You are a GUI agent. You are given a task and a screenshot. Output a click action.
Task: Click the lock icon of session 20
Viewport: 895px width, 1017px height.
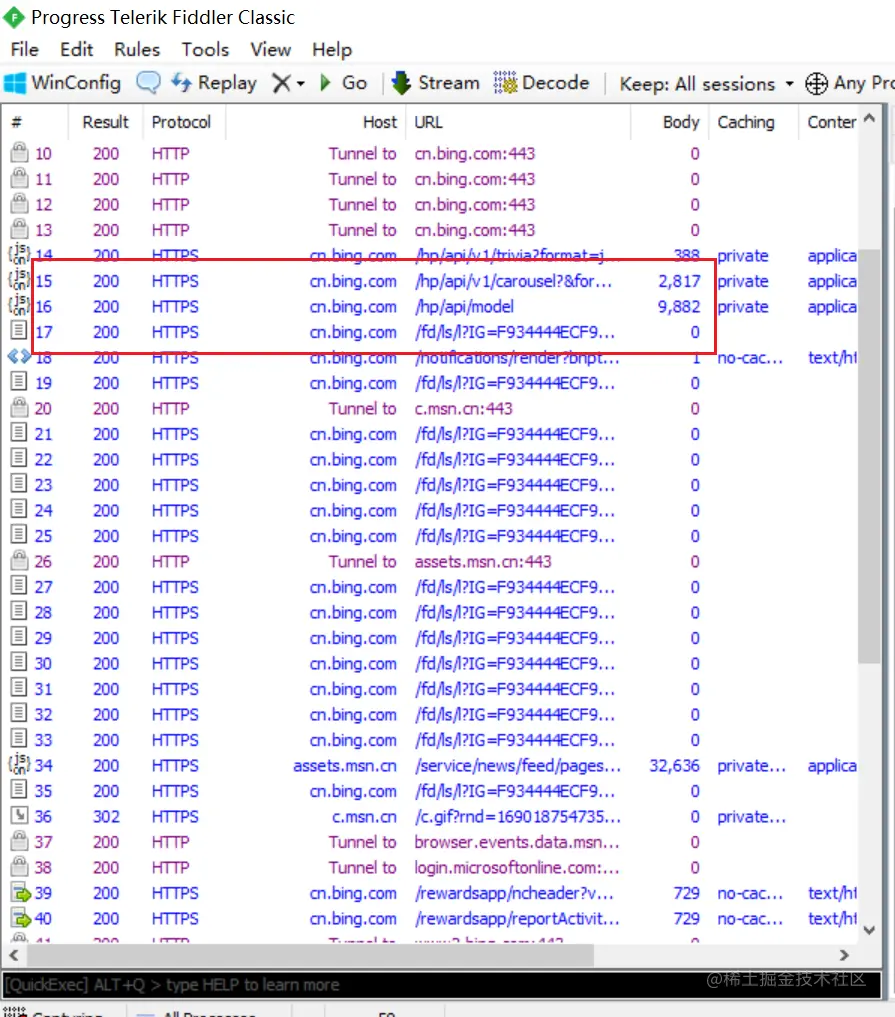pyautogui.click(x=20, y=407)
